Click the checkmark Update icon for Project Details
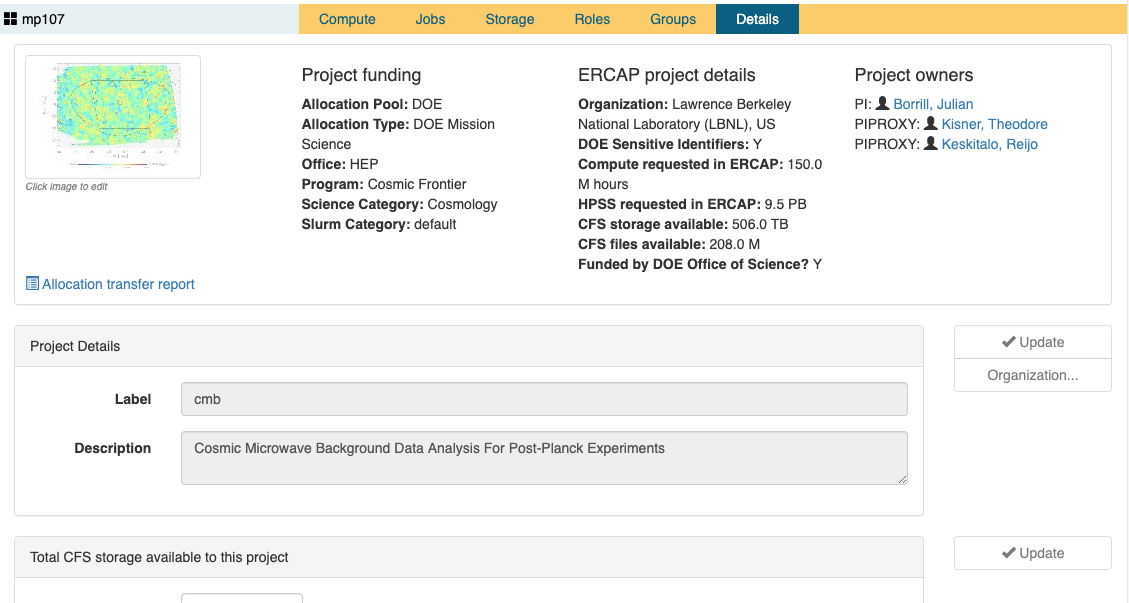1129x603 pixels. point(1009,341)
